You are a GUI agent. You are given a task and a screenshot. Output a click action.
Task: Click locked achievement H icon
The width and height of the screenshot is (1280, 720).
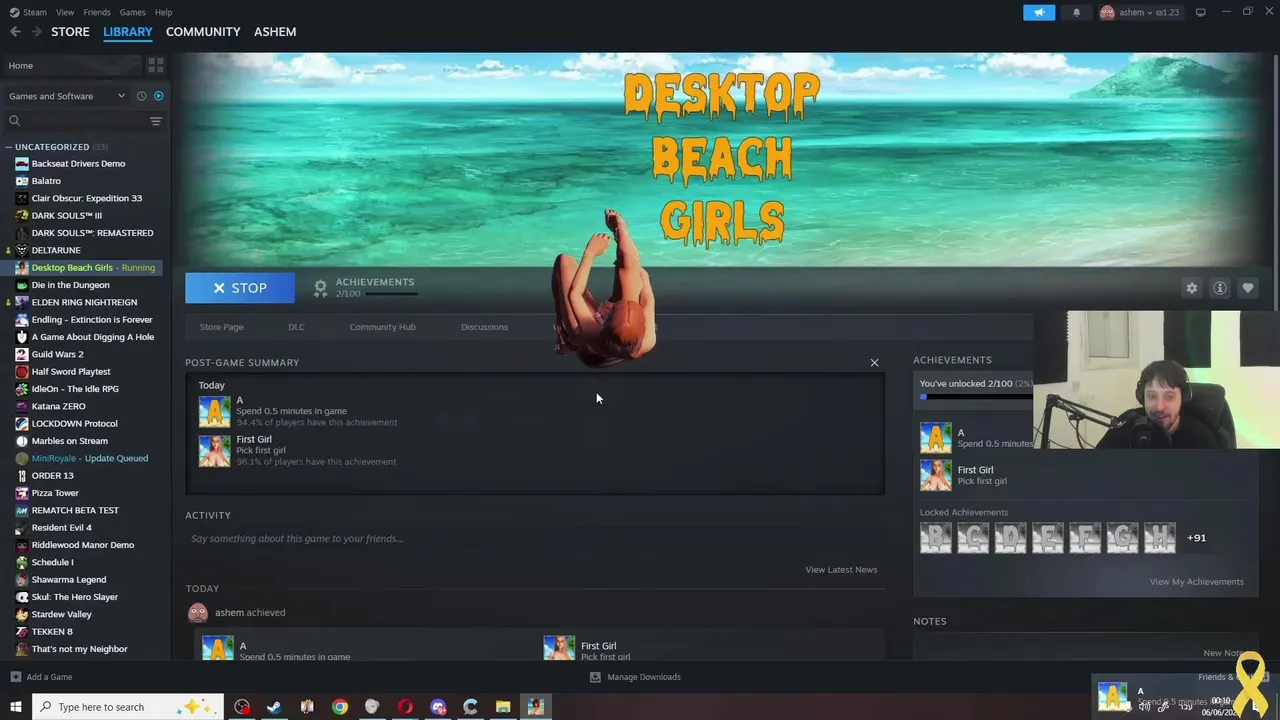(1159, 538)
